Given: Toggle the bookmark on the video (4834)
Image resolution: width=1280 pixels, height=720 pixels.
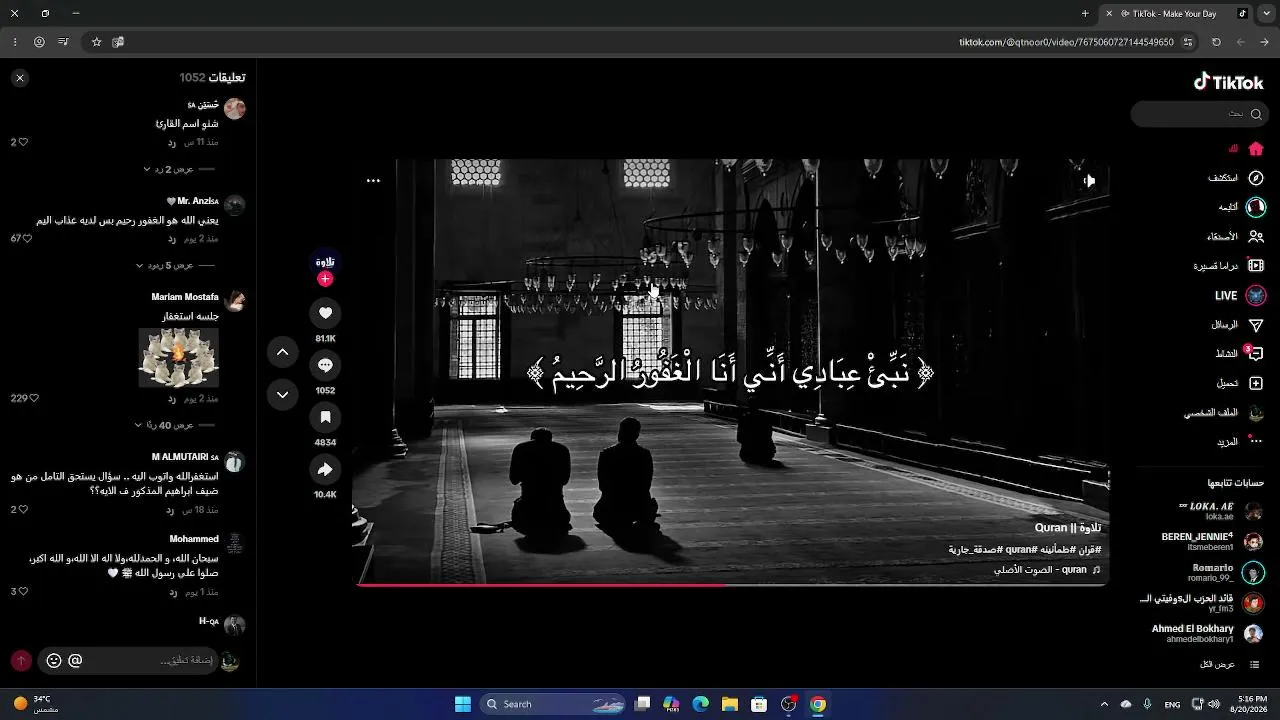Looking at the screenshot, I should [x=325, y=417].
